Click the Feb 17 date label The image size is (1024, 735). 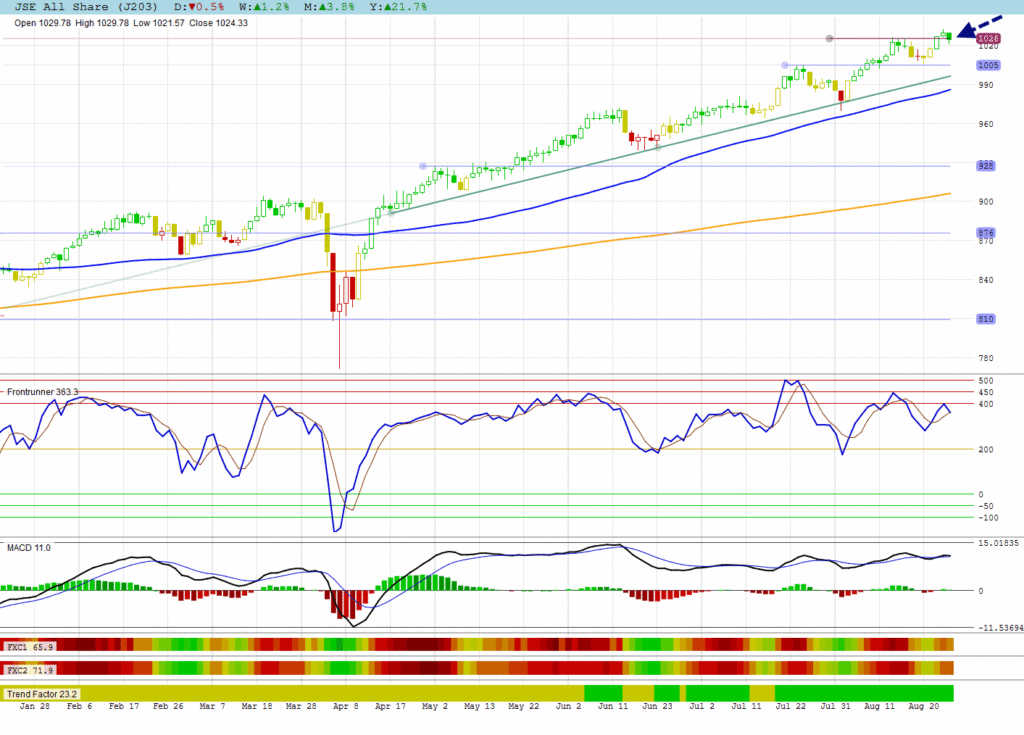(124, 706)
